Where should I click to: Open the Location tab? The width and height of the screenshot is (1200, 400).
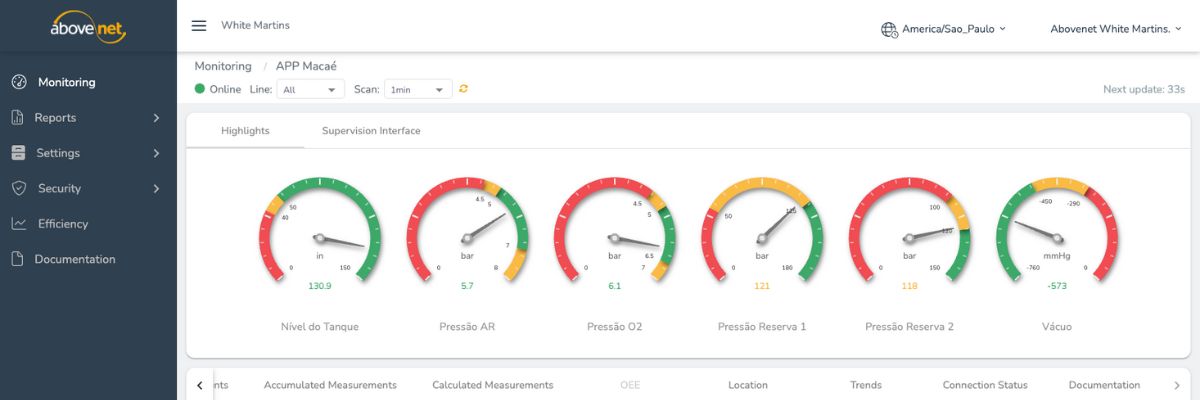point(748,385)
